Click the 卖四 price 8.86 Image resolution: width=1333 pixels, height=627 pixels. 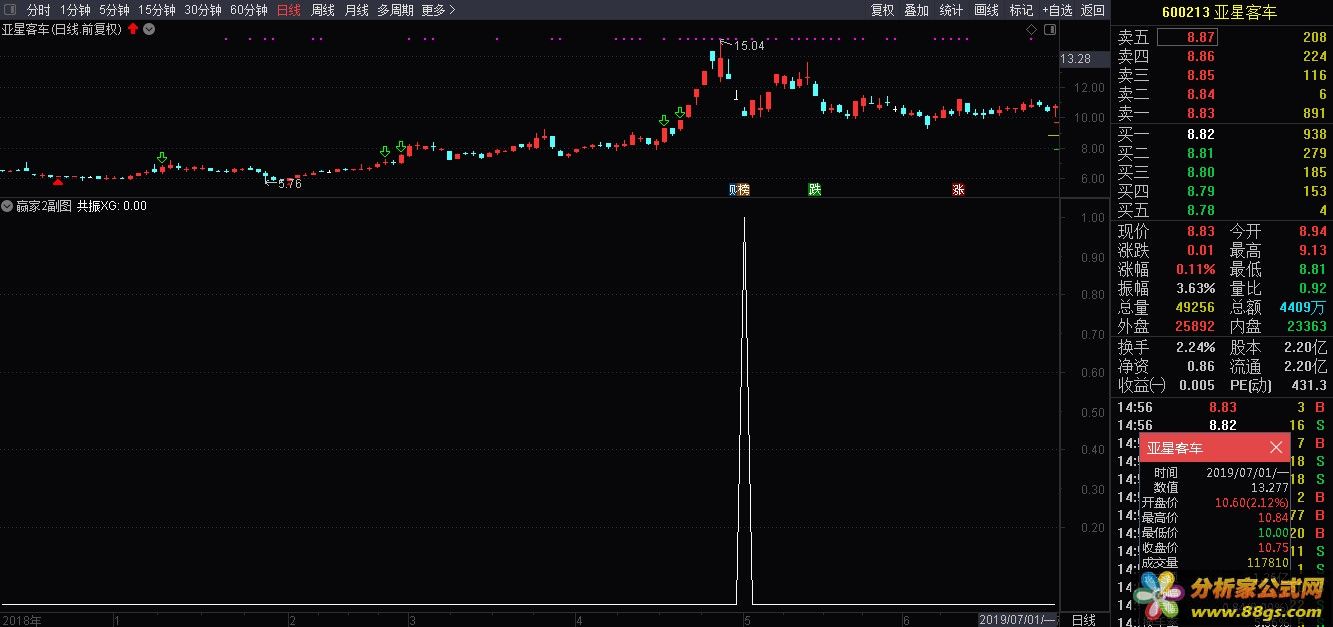[1201, 56]
